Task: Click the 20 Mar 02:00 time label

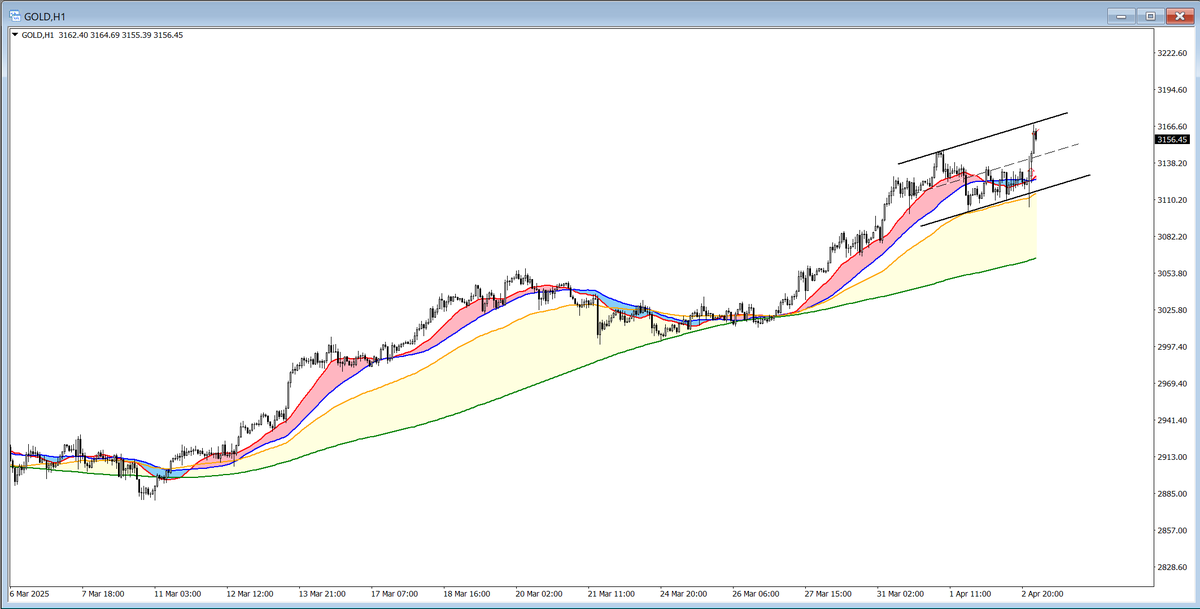Action: tap(541, 593)
